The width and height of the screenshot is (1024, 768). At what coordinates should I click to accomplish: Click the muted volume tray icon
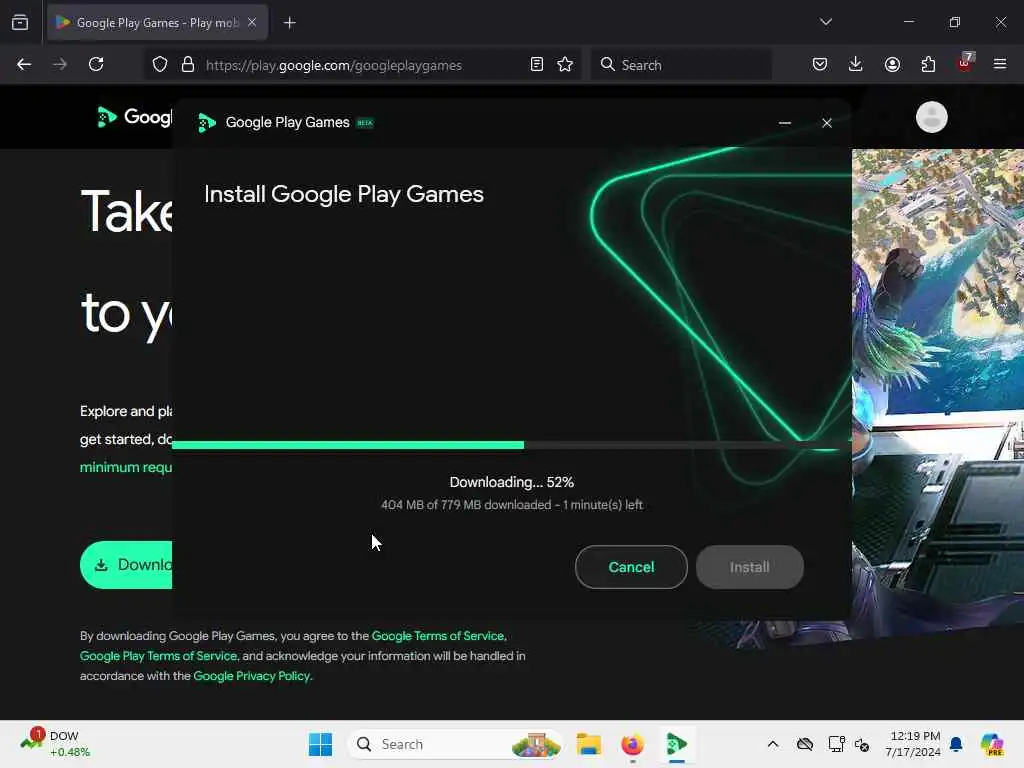(862, 744)
